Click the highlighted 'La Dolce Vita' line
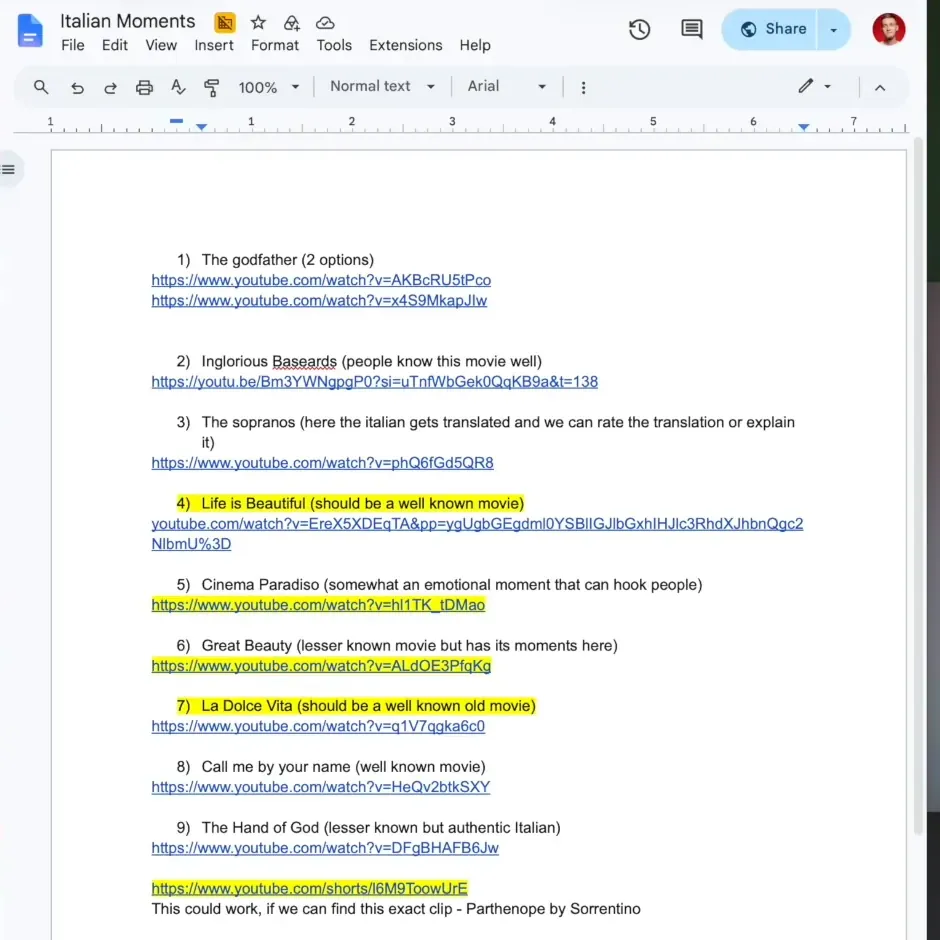 click(355, 706)
